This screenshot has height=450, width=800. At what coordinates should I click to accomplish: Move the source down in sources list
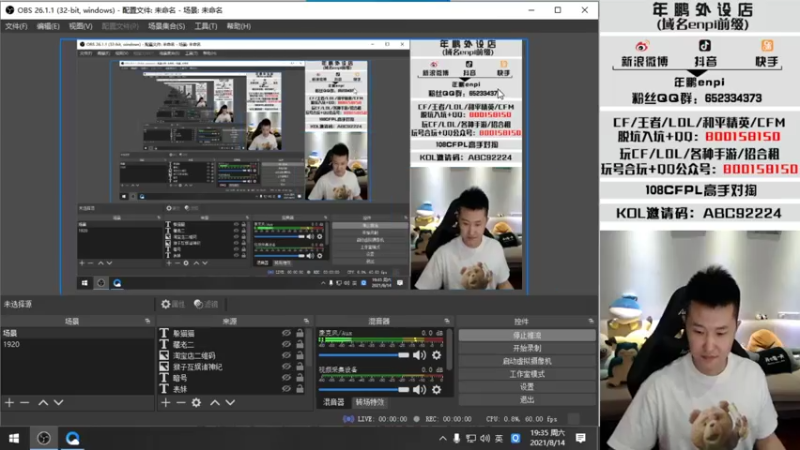click(x=231, y=403)
